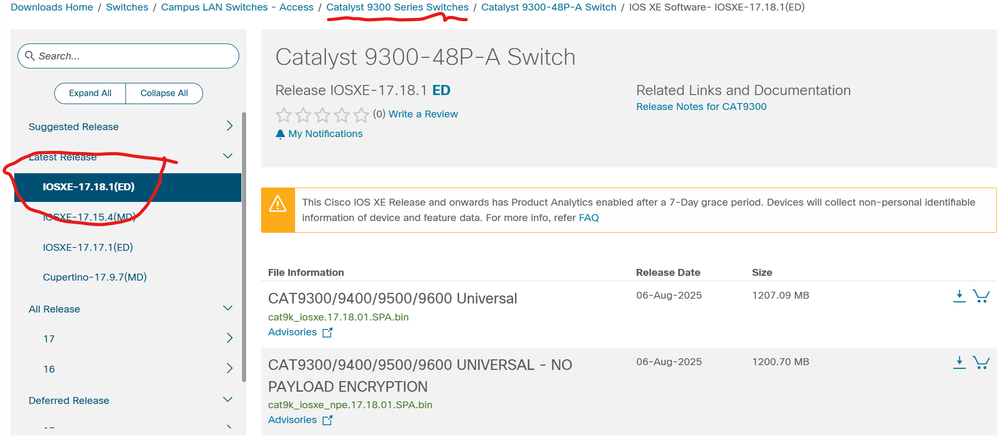Screen dimensions: 999x440
Task: Rate the release with fifth star
Action: pyautogui.click(x=361, y=115)
